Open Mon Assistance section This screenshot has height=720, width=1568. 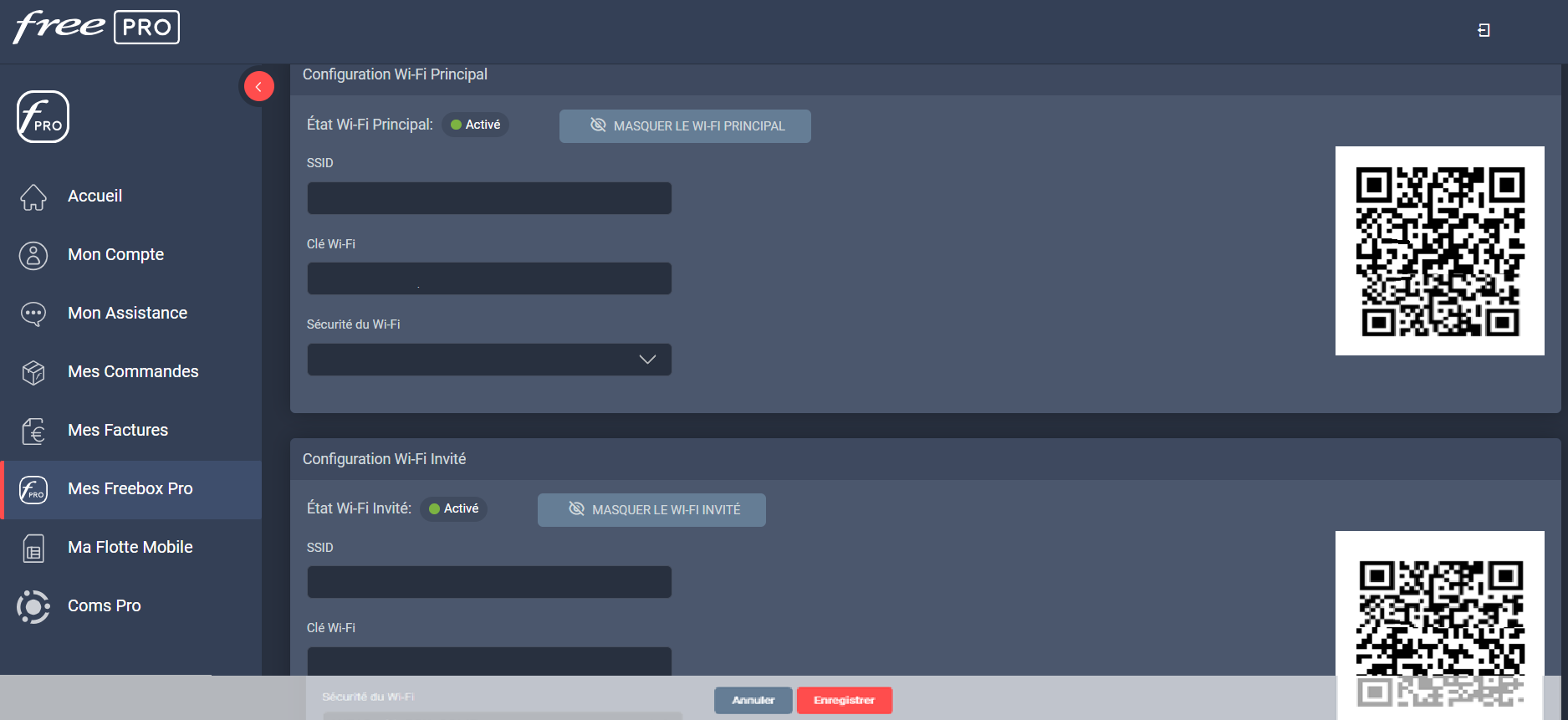[x=127, y=313]
